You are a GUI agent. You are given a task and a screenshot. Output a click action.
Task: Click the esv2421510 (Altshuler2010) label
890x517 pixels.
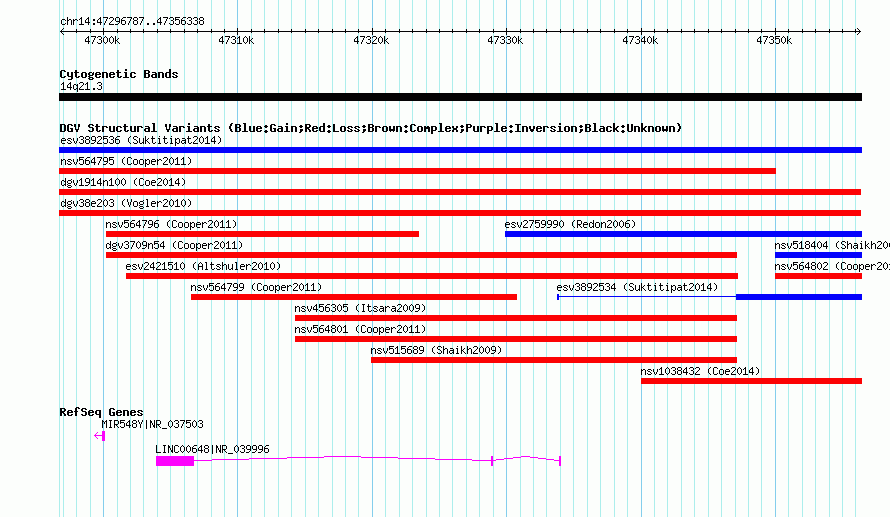click(203, 266)
